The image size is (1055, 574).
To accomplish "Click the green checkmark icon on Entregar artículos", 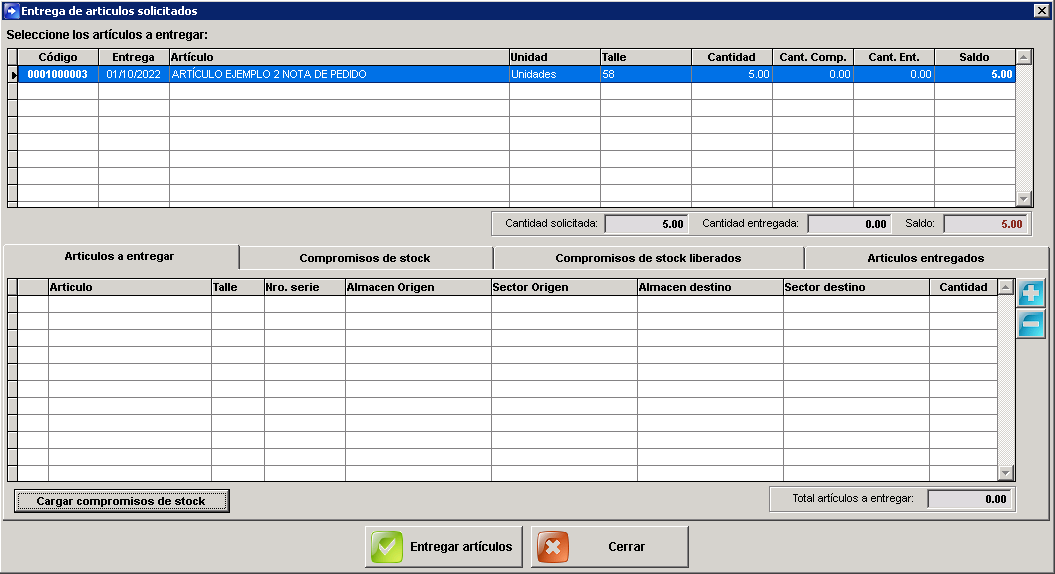I will tap(387, 547).
